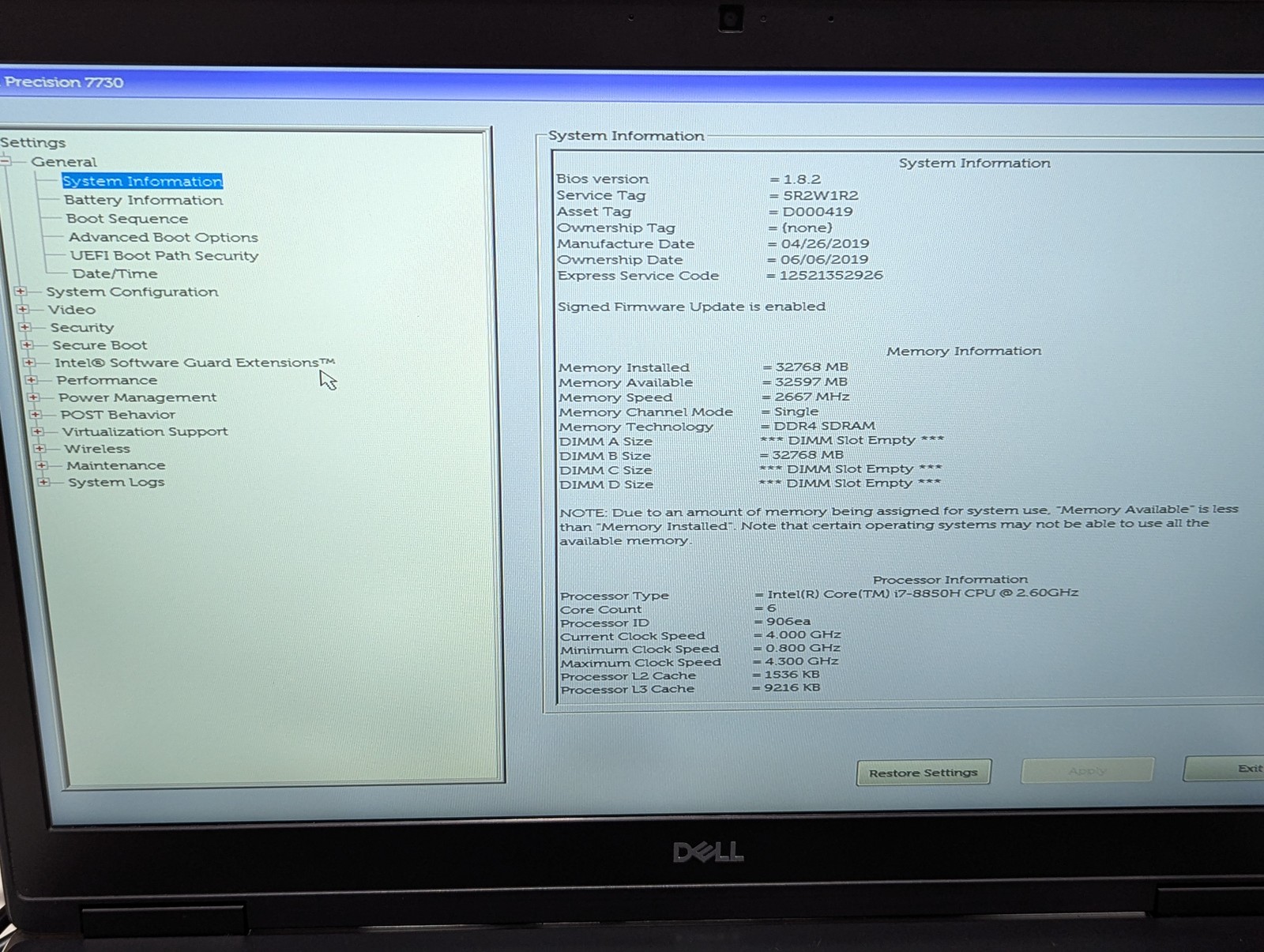The image size is (1264, 952).
Task: Click the Ownership Date 06/06/2019
Action: [824, 259]
